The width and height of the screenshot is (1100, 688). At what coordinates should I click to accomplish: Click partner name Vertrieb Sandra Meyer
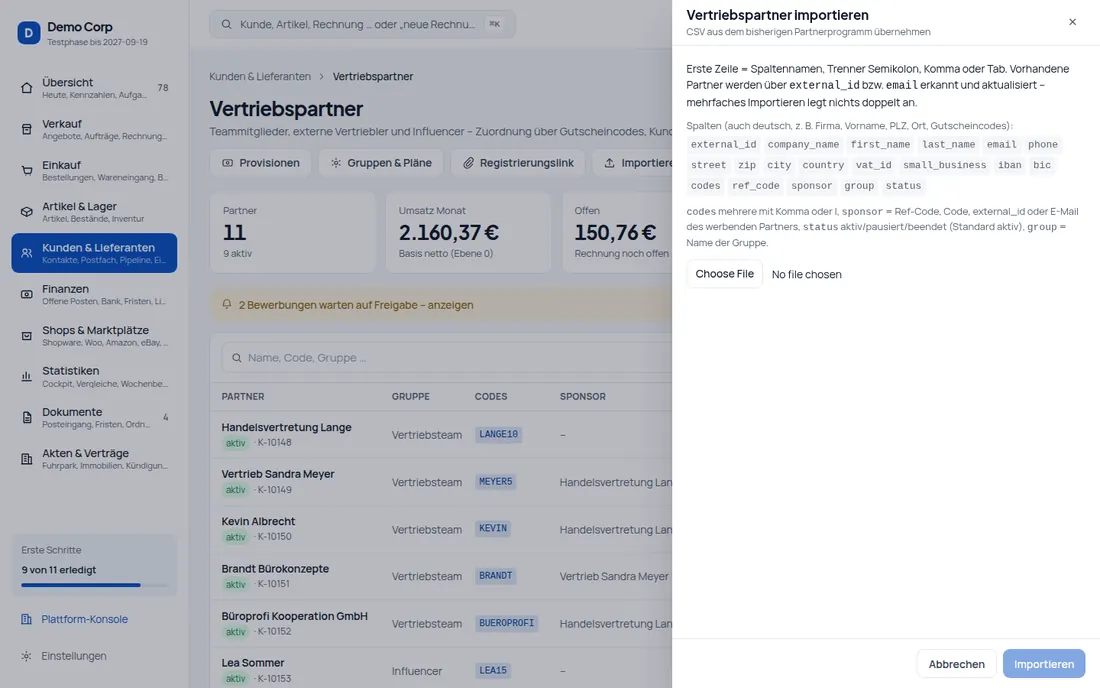278,474
